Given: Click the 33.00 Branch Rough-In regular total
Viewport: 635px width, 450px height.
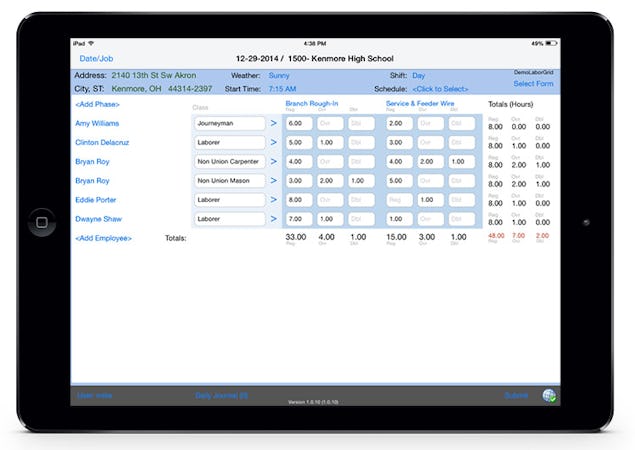Looking at the screenshot, I should tap(296, 237).
